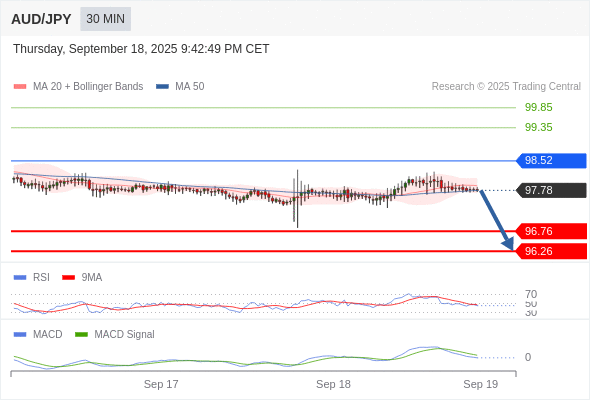Select the red 96.76 support price tag

point(551,231)
